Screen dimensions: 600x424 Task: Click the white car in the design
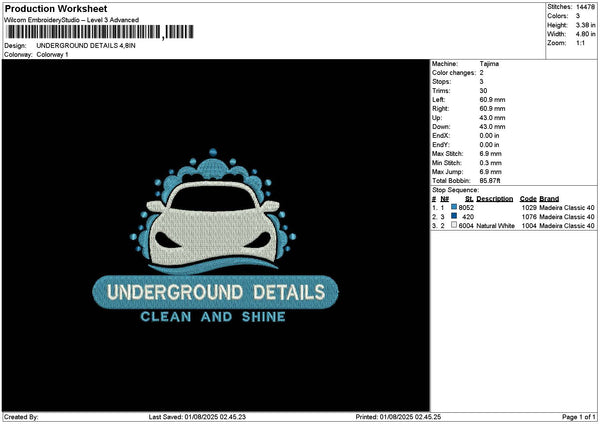click(x=213, y=222)
